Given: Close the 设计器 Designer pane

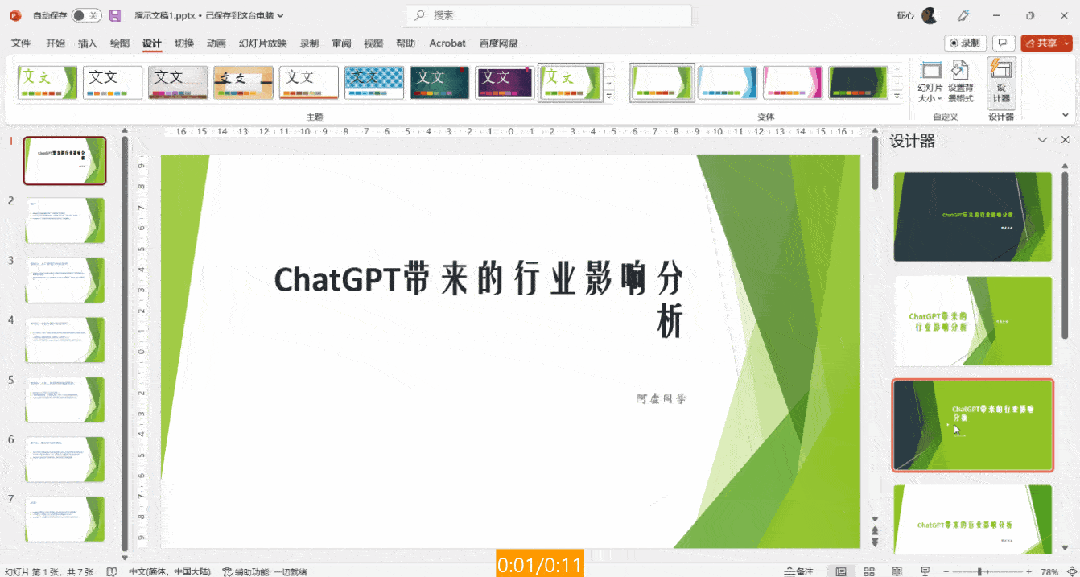Looking at the screenshot, I should (x=1065, y=140).
